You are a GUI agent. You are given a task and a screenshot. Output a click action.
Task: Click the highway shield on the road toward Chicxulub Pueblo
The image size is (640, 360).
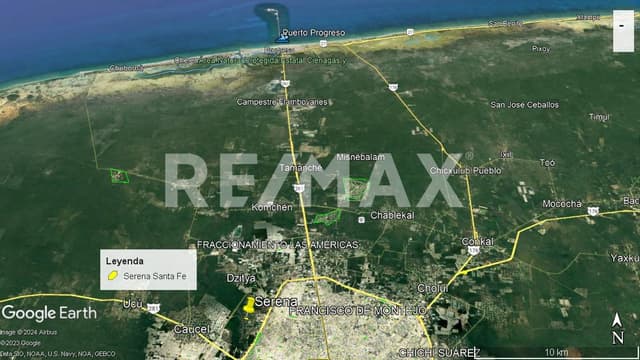(x=393, y=87)
